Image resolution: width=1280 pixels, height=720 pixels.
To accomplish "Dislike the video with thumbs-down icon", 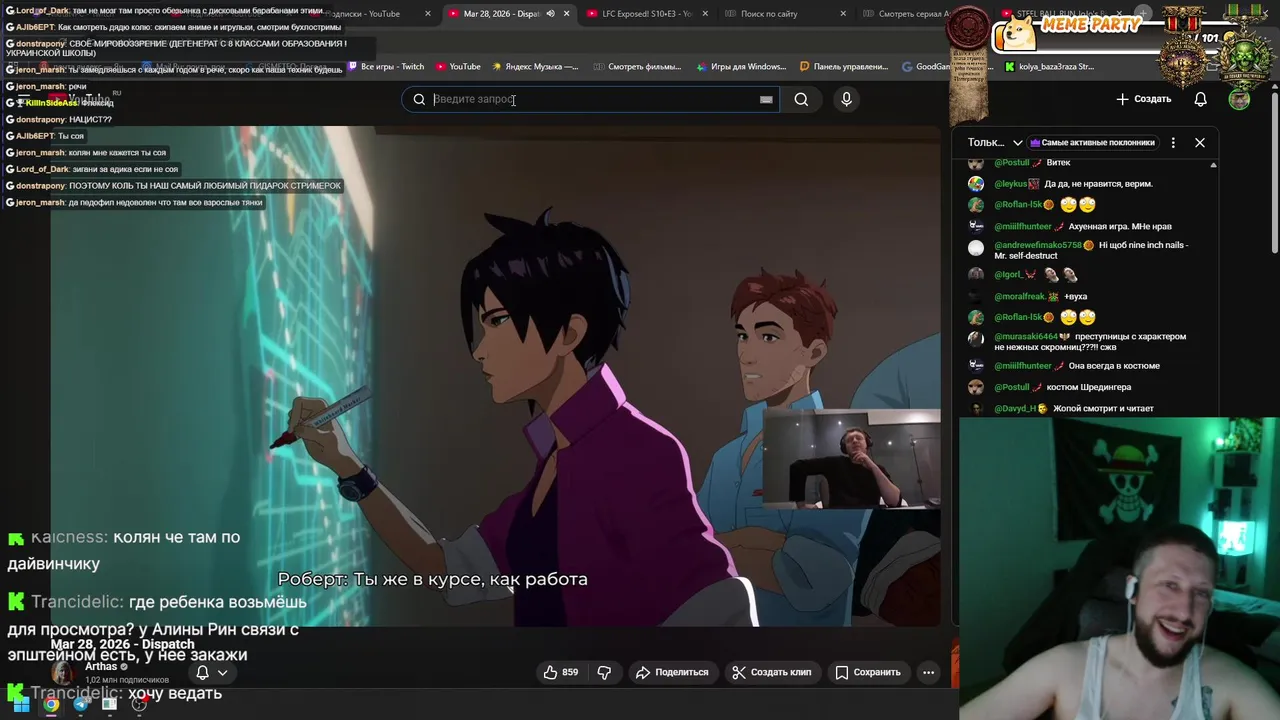I will [x=604, y=672].
